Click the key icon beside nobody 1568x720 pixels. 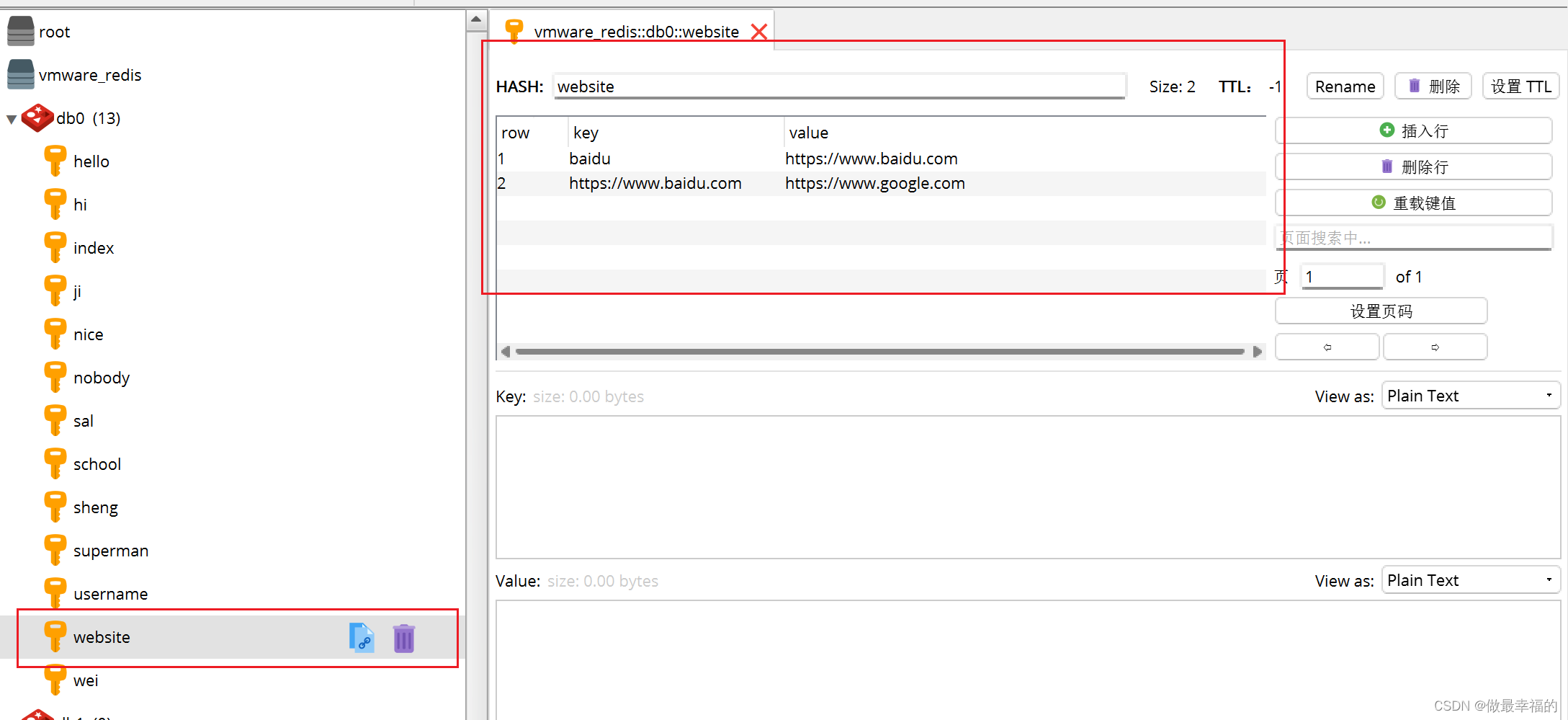[55, 377]
